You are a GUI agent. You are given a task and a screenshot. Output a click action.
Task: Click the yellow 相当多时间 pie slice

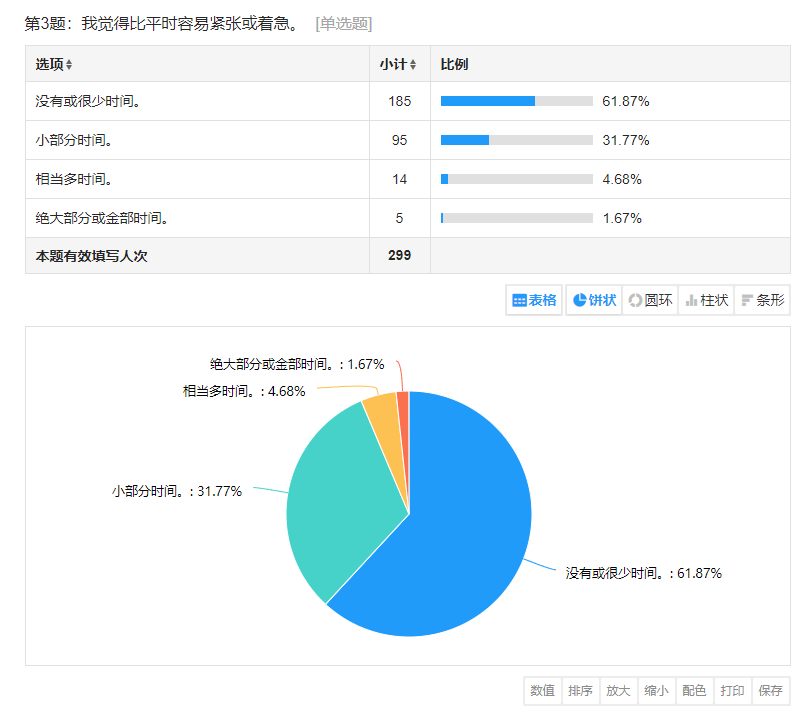point(384,415)
